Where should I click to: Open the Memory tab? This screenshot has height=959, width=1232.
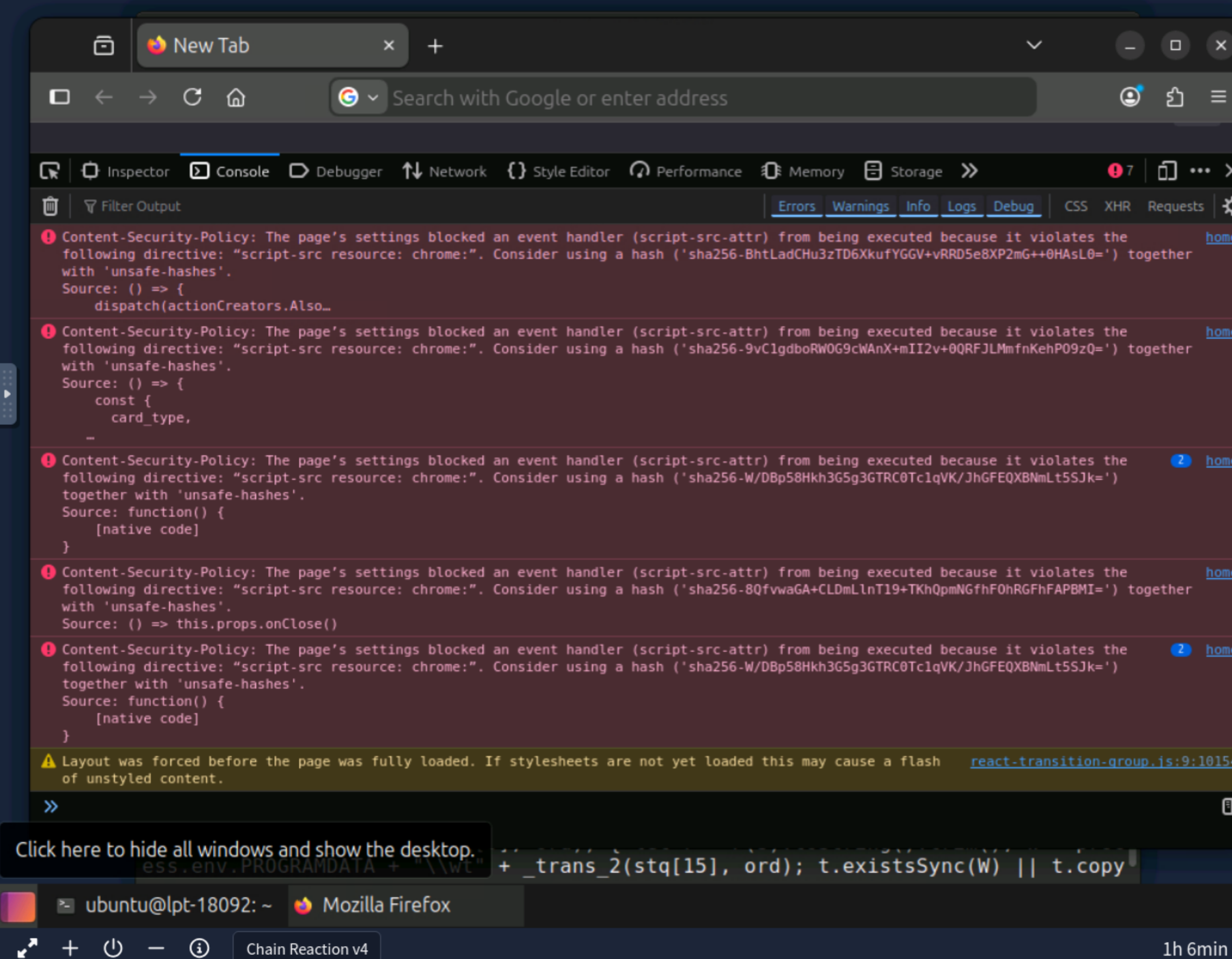[803, 171]
